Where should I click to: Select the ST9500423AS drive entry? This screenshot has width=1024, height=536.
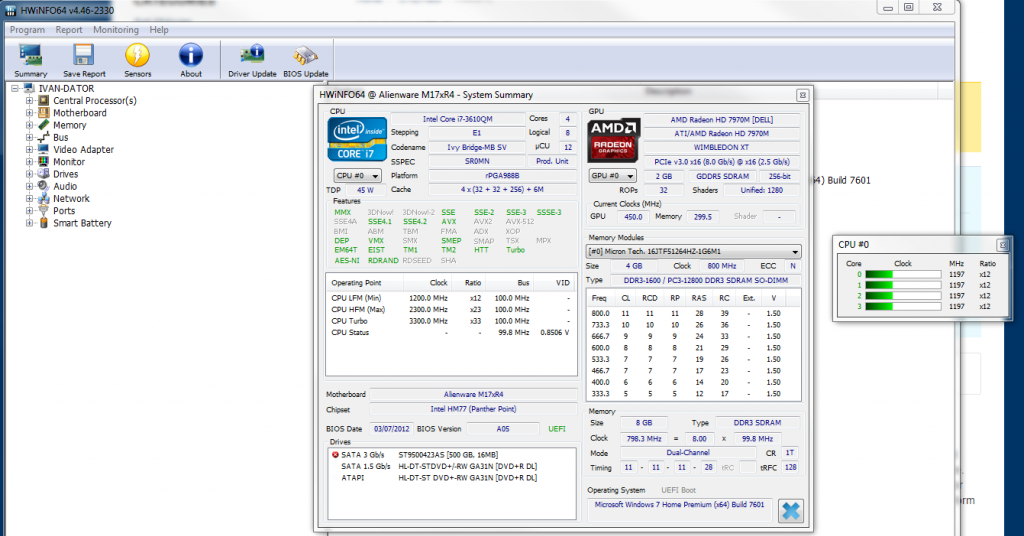click(448, 455)
